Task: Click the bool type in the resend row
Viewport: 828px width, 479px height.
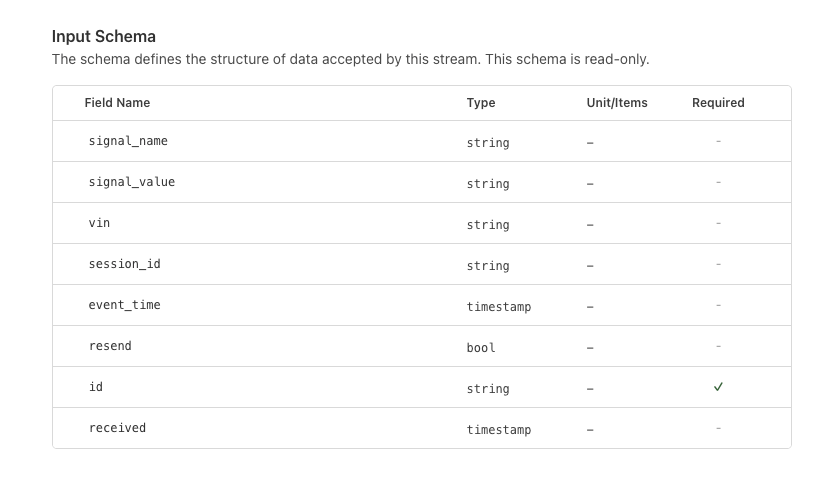Action: tap(481, 348)
